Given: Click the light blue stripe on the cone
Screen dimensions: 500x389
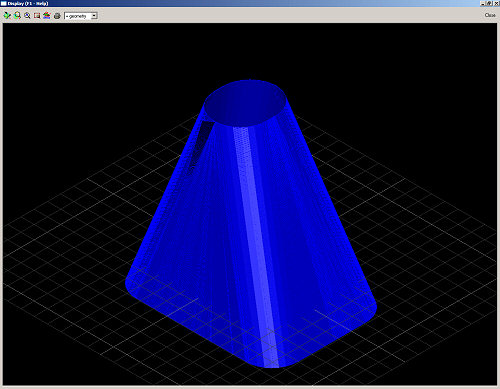Looking at the screenshot, I should pos(256,247).
